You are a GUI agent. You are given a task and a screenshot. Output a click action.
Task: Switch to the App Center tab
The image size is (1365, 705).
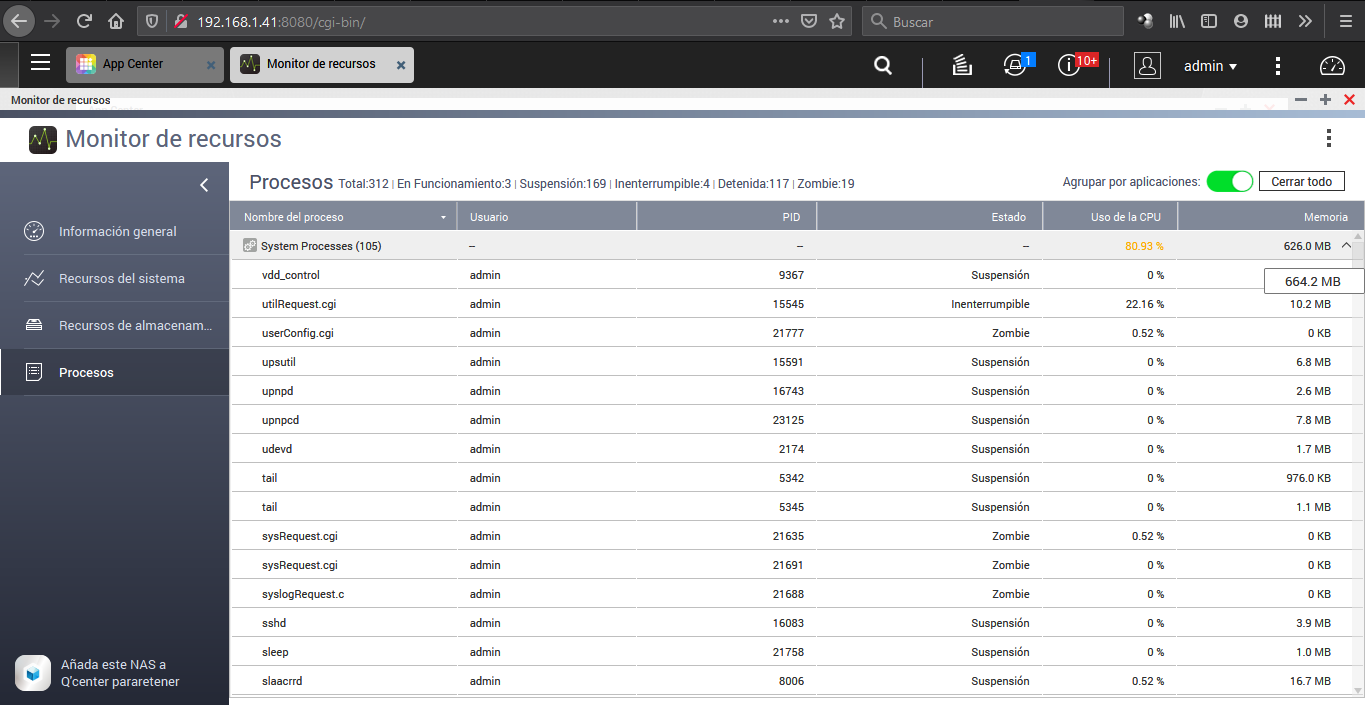[133, 64]
